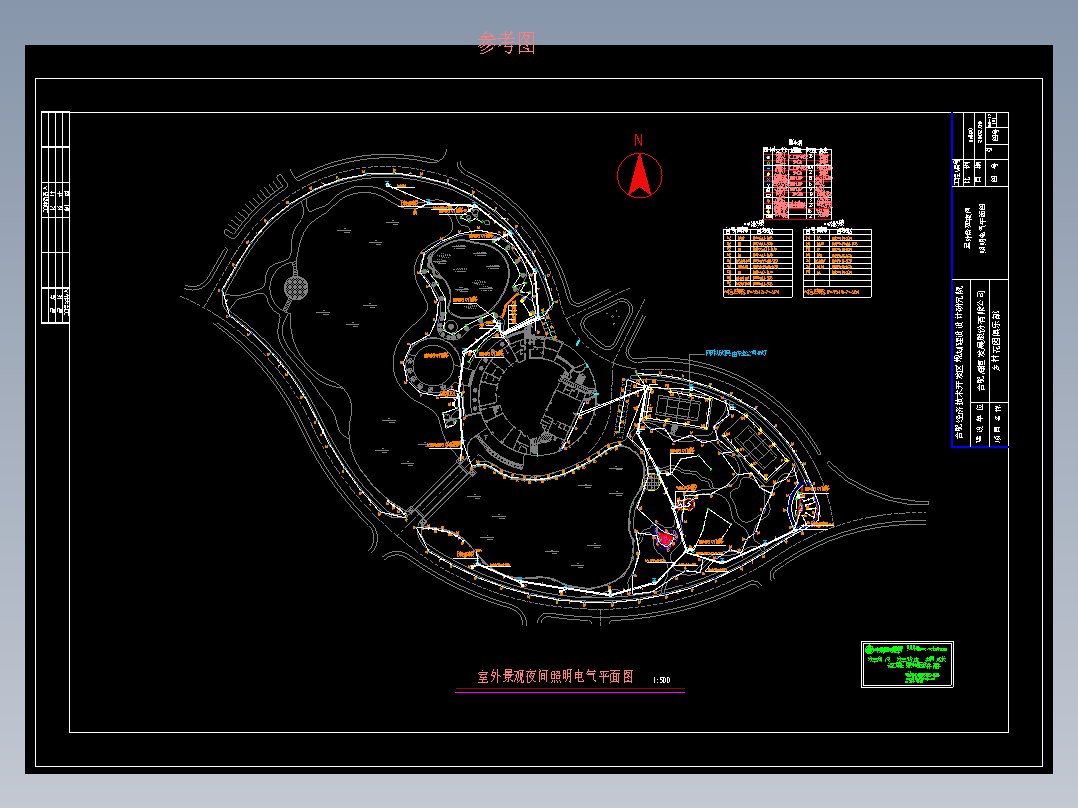The image size is (1078, 808).
Task: Click the cyan annotation note
Action: [736, 353]
